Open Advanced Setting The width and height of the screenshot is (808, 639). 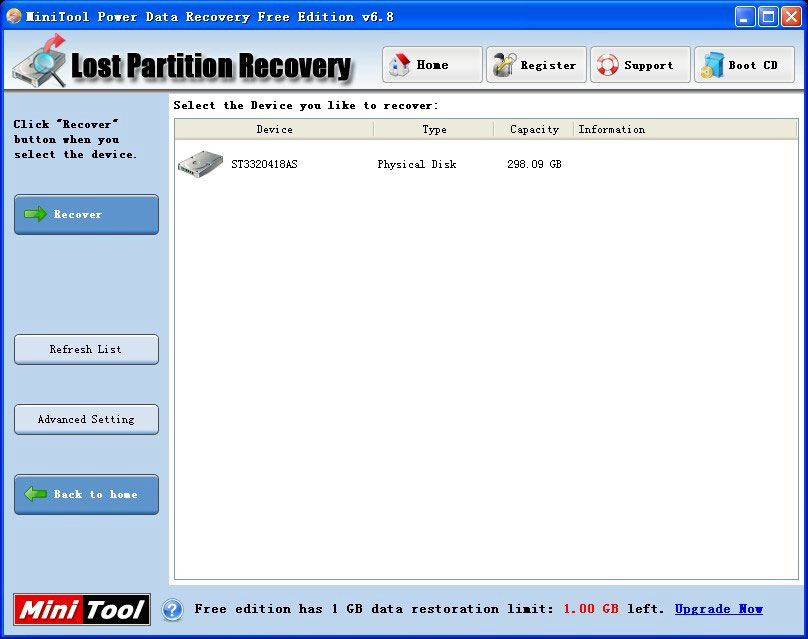pos(87,419)
